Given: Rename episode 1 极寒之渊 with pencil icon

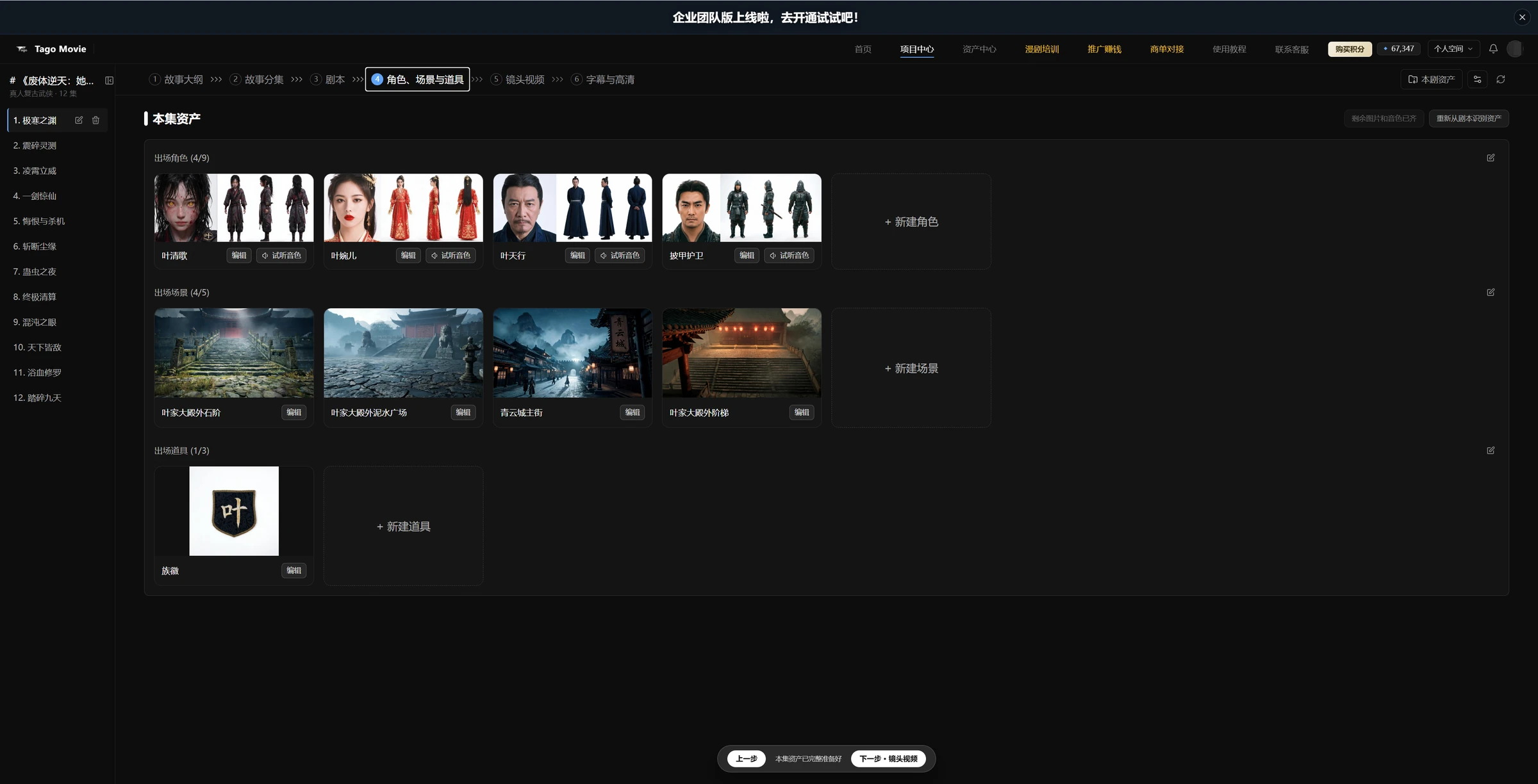Looking at the screenshot, I should (x=79, y=120).
